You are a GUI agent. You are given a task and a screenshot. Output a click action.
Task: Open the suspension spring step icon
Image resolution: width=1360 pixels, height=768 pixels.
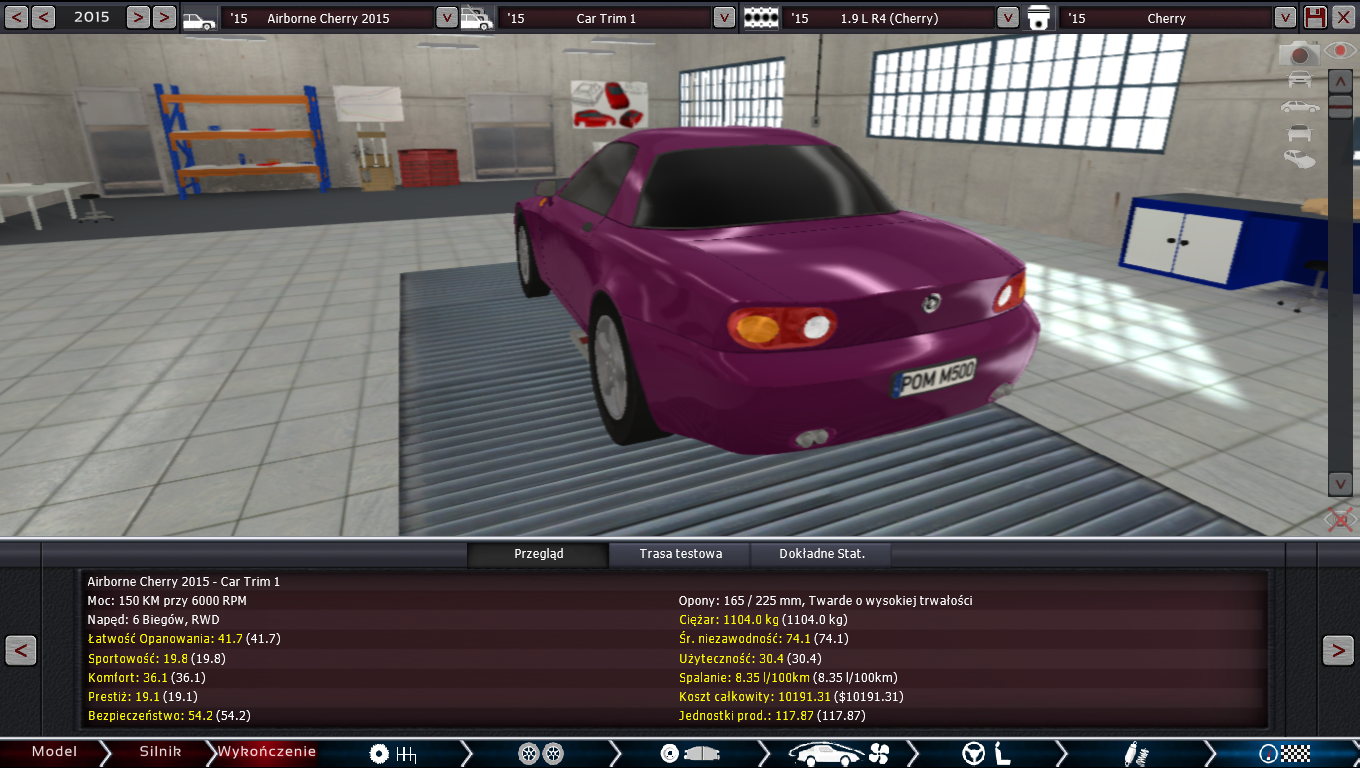coord(1135,753)
